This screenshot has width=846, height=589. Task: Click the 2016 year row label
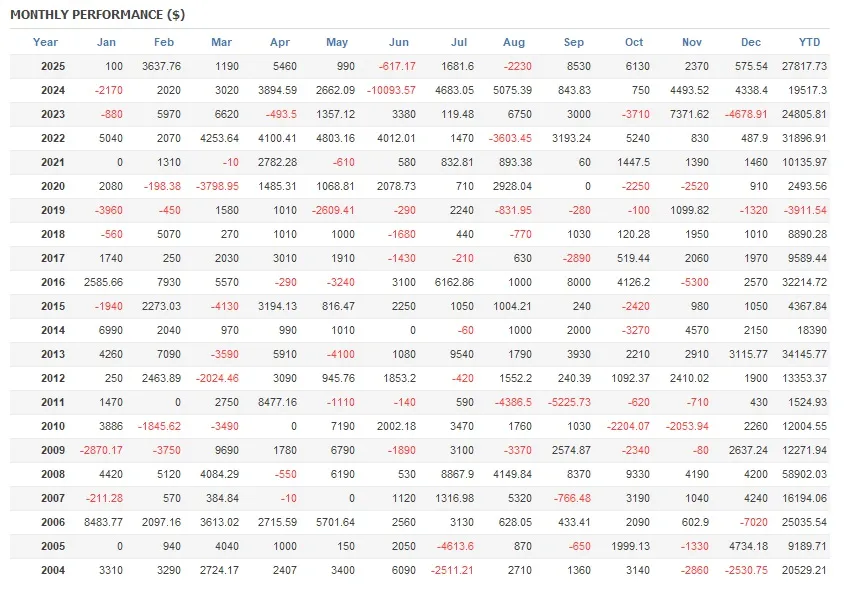53,282
